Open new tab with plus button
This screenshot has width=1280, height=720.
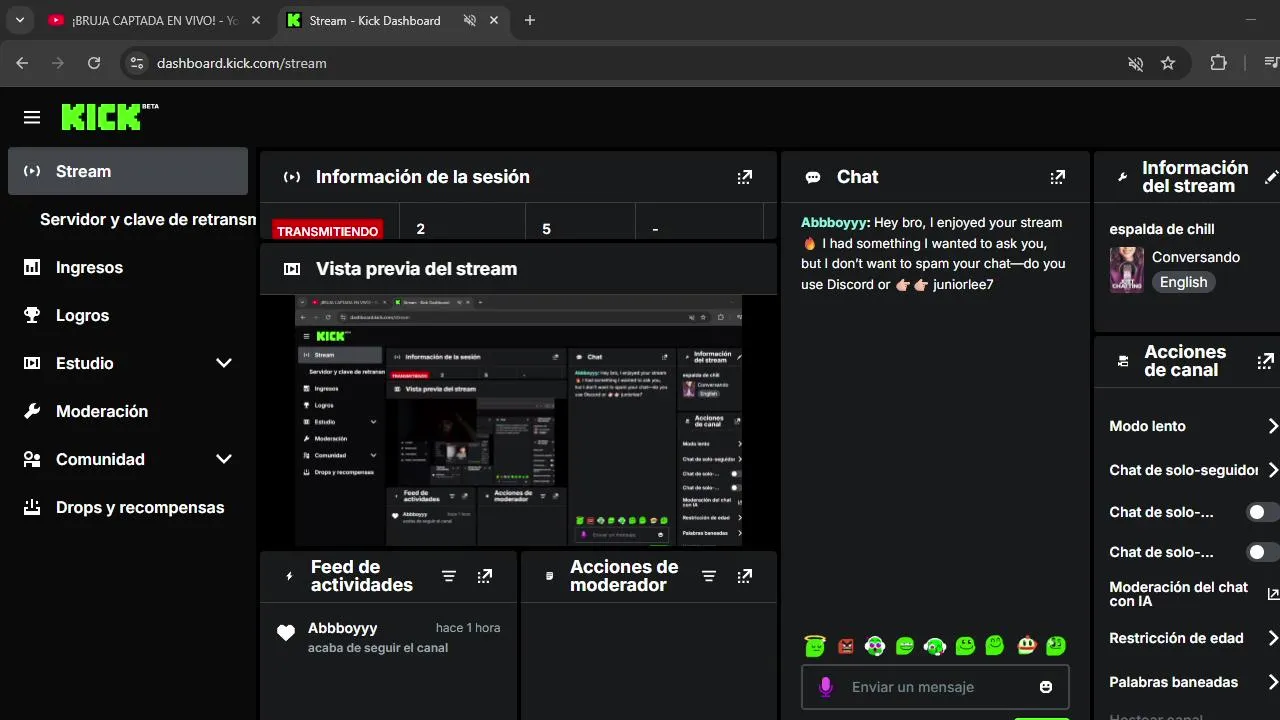click(x=530, y=20)
